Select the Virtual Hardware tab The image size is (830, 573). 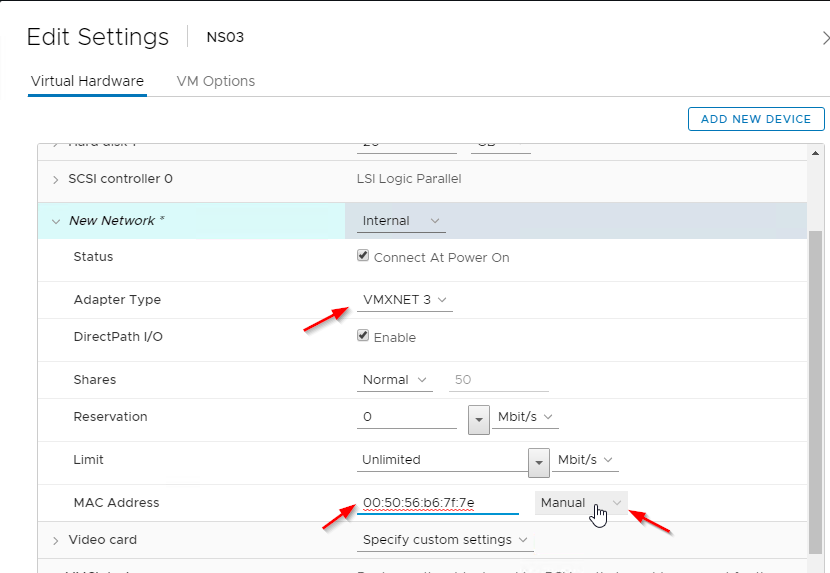[87, 81]
